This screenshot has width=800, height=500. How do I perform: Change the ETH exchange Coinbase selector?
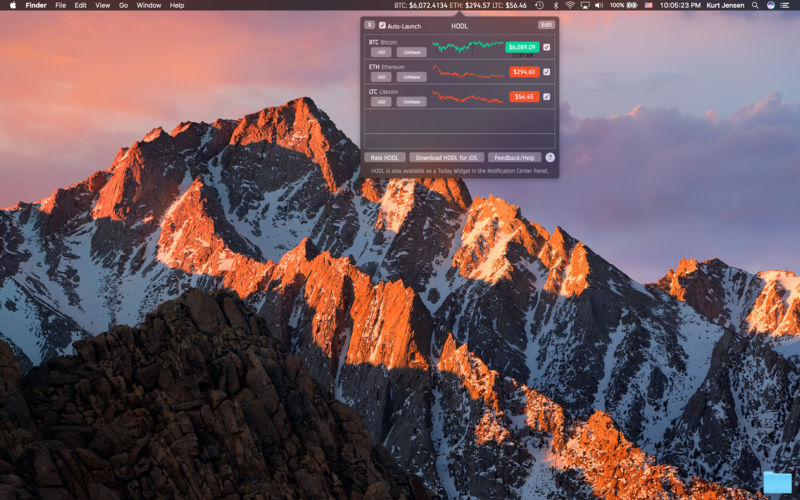pos(412,77)
